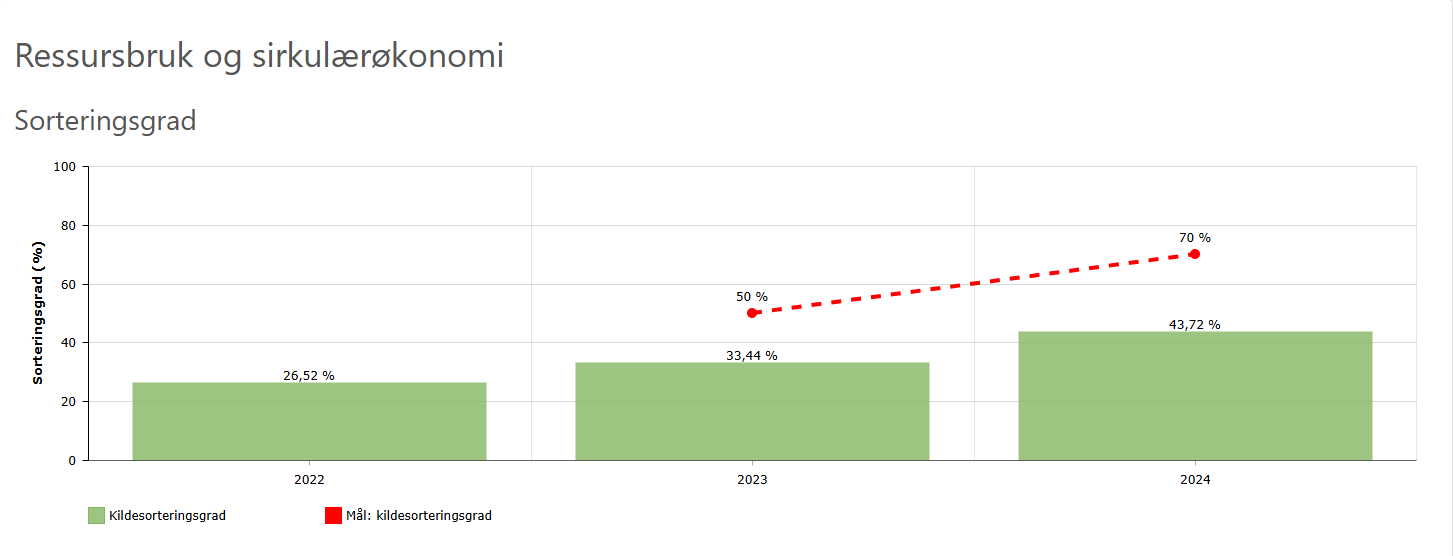Screen dimensions: 1453x556
Task: Click the 33,44 % data label
Action: pos(752,355)
